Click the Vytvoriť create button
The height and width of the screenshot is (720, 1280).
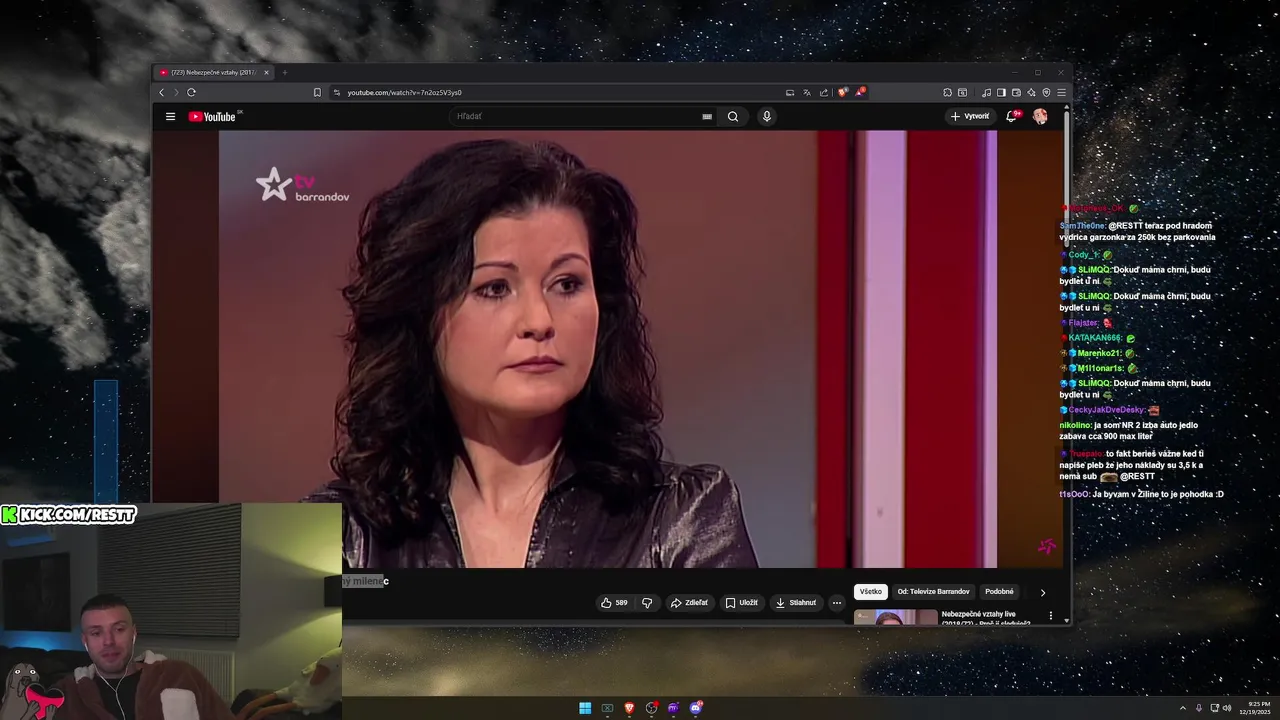tap(970, 116)
